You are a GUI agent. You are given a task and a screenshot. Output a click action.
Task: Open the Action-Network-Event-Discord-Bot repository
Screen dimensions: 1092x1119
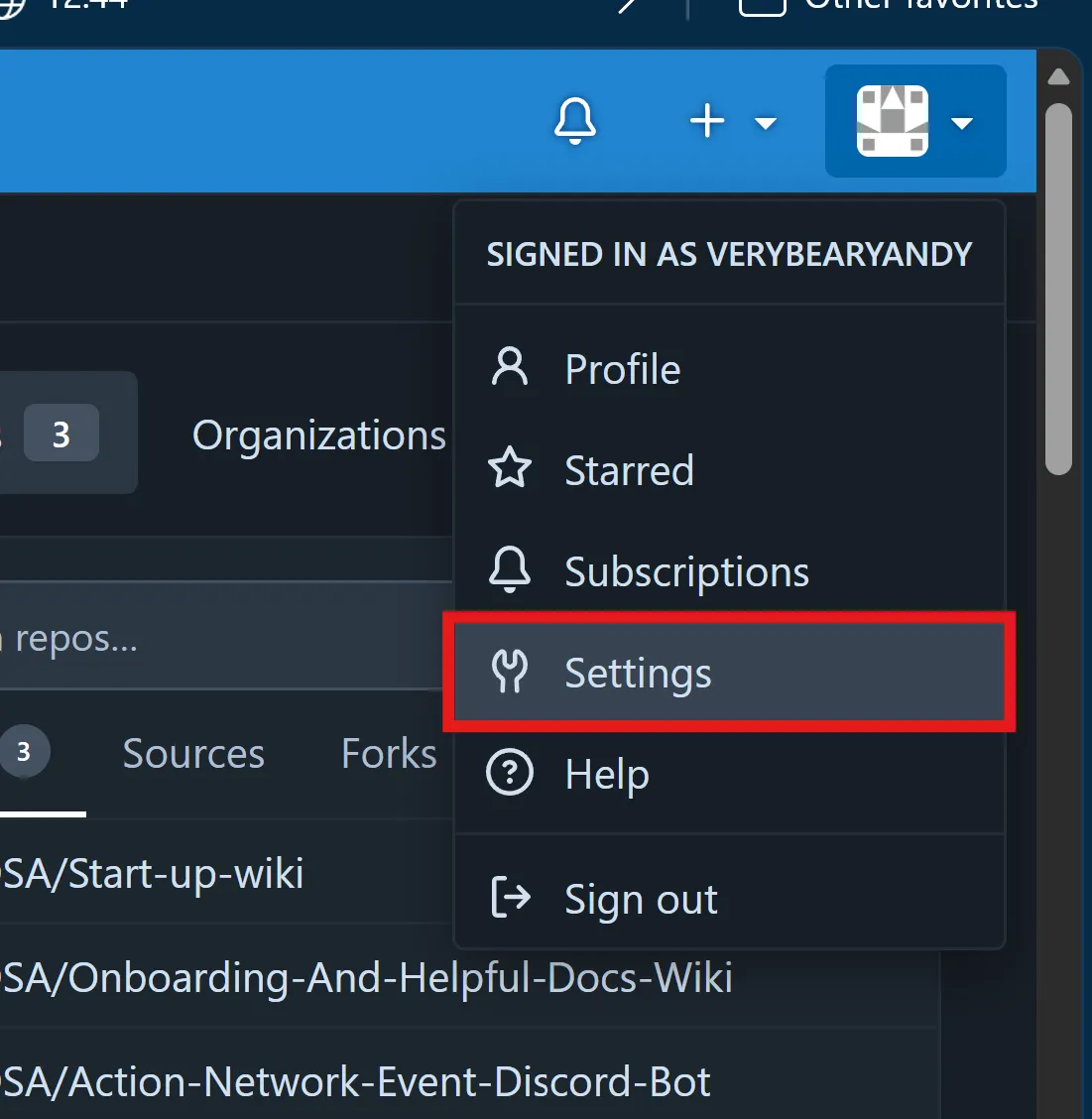(x=355, y=1081)
